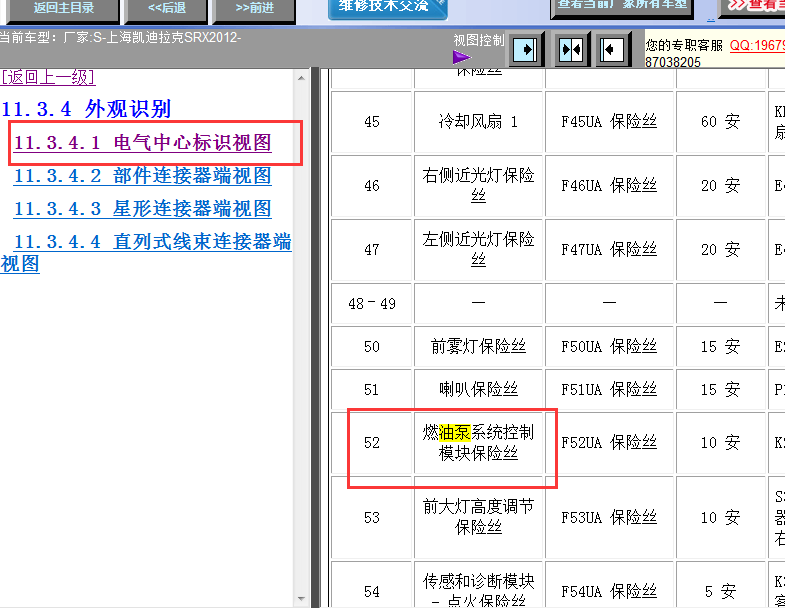
Task: Select the cell 右侧近光灯保险丝
Action: [478, 186]
